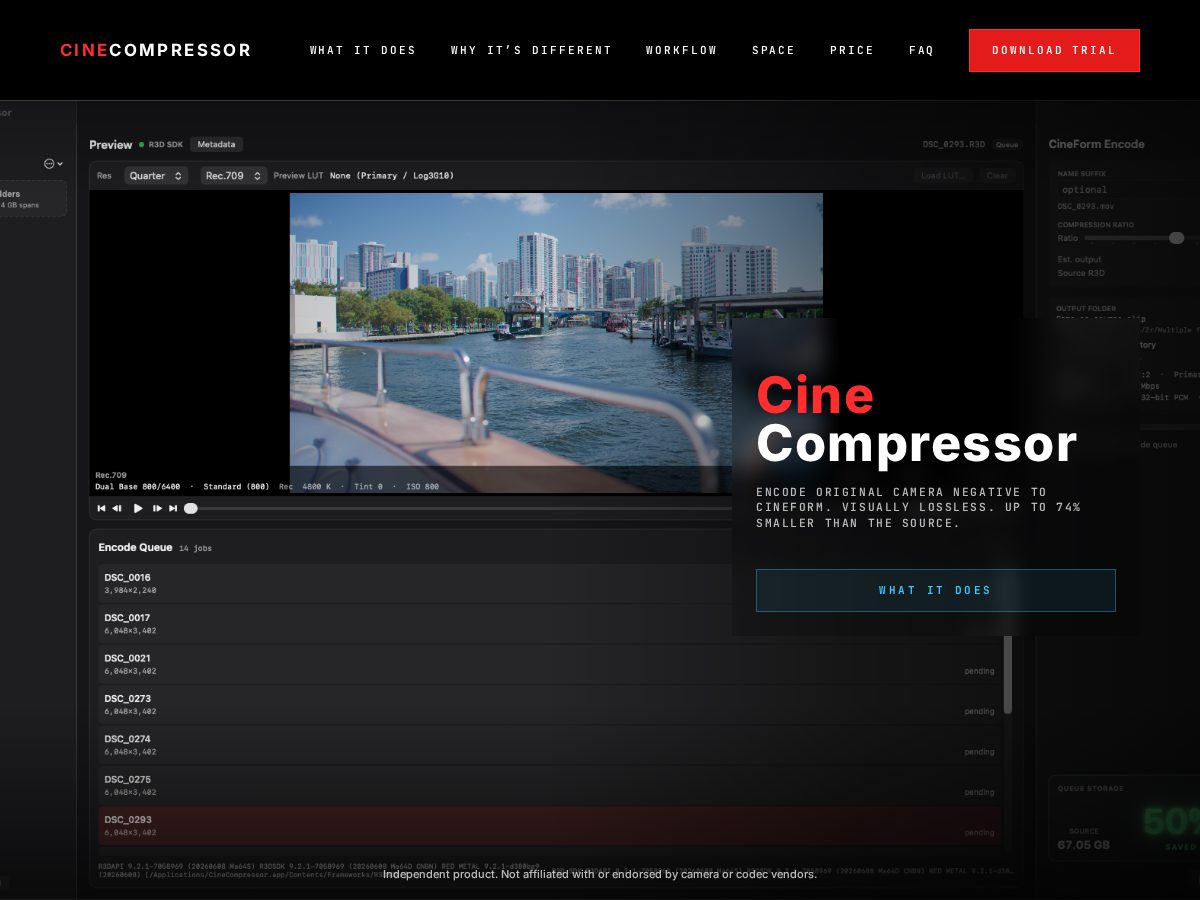Skip to start of clip
The height and width of the screenshot is (900, 1200).
(x=101, y=508)
